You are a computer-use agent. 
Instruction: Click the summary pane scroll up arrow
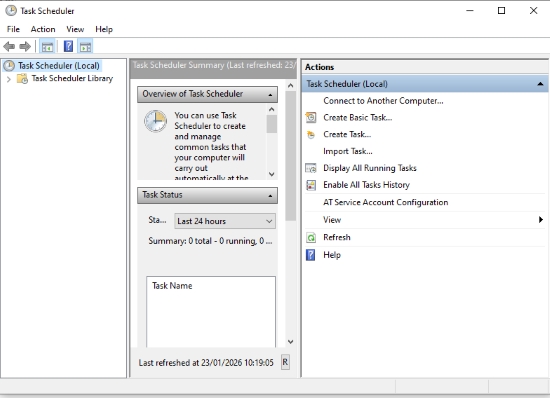tap(290, 85)
